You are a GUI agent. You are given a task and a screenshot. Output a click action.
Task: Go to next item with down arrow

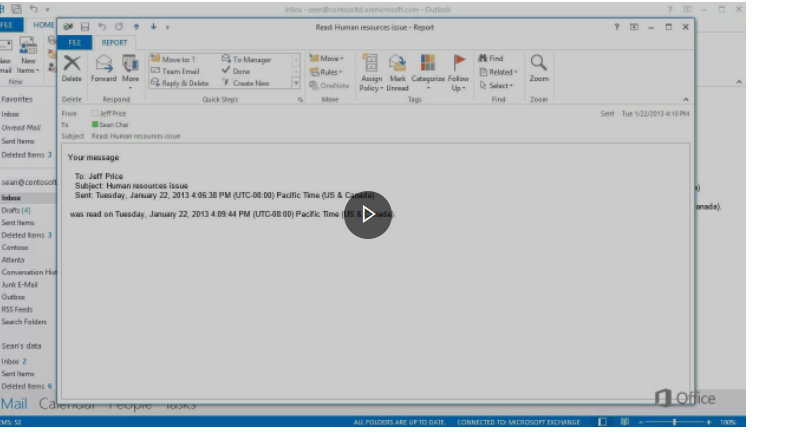tap(153, 27)
